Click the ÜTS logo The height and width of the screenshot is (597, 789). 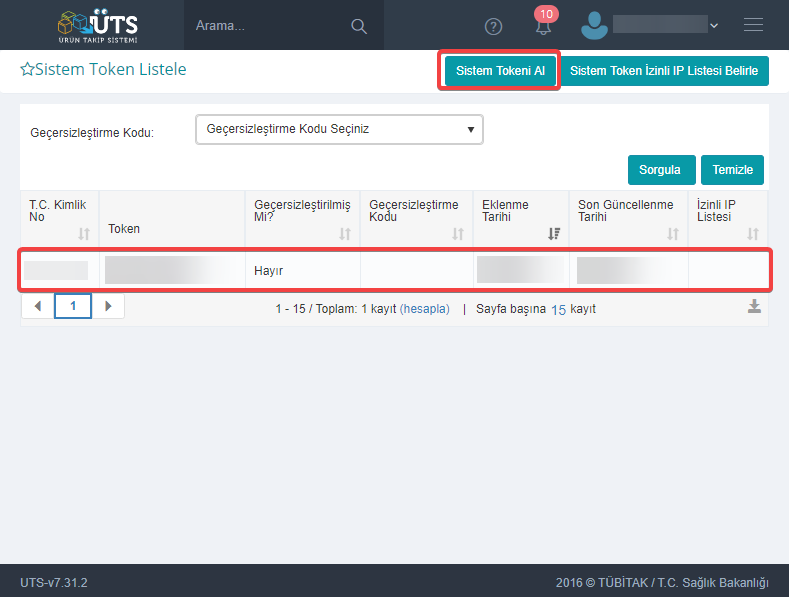98,26
